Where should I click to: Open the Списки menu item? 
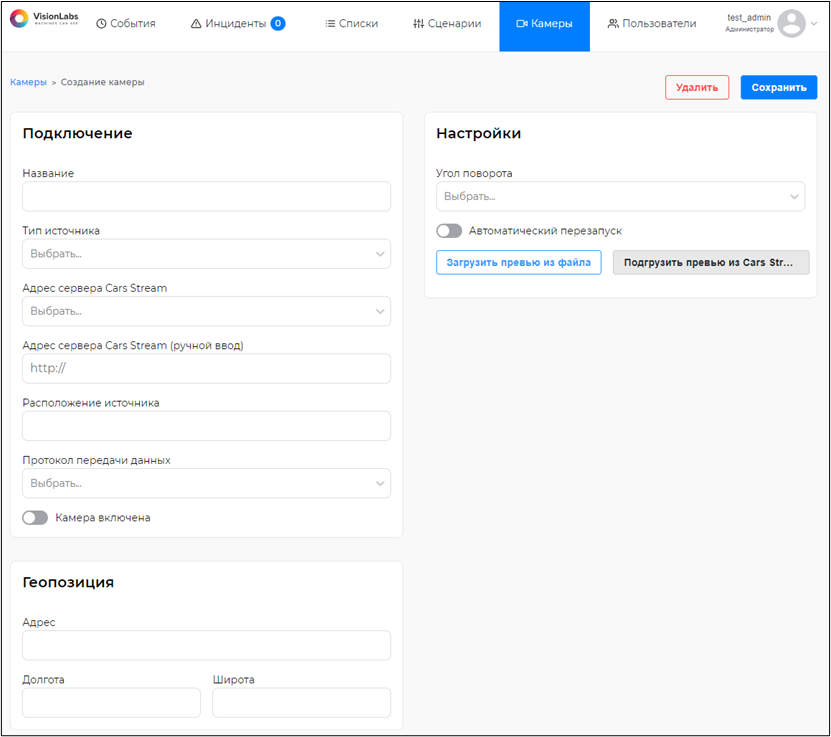point(352,24)
